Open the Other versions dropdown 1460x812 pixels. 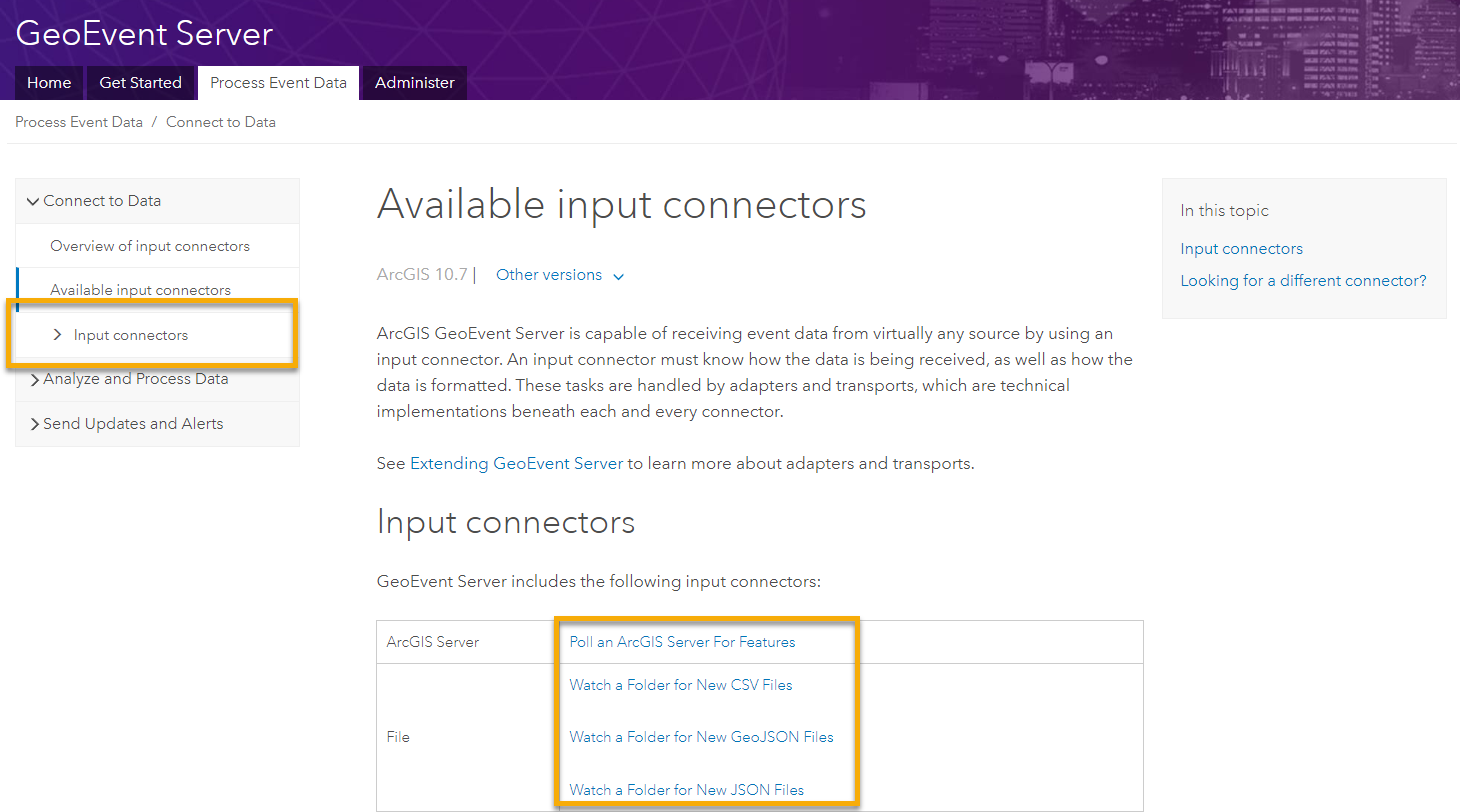[559, 275]
